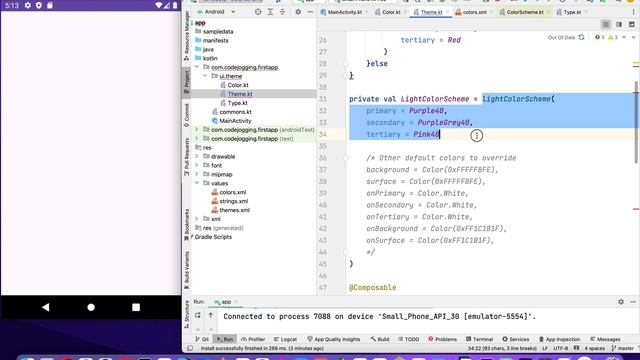This screenshot has width=640, height=360.
Task: Hide the Project panel with minus icon
Action: 310,12
